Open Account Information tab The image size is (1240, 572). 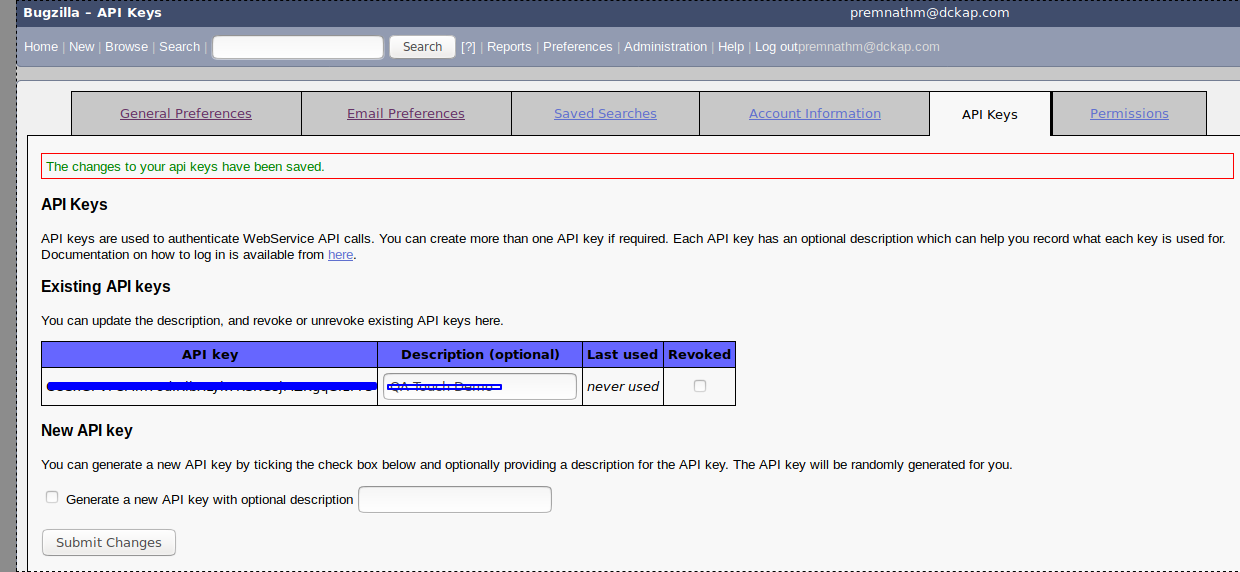[x=815, y=113]
